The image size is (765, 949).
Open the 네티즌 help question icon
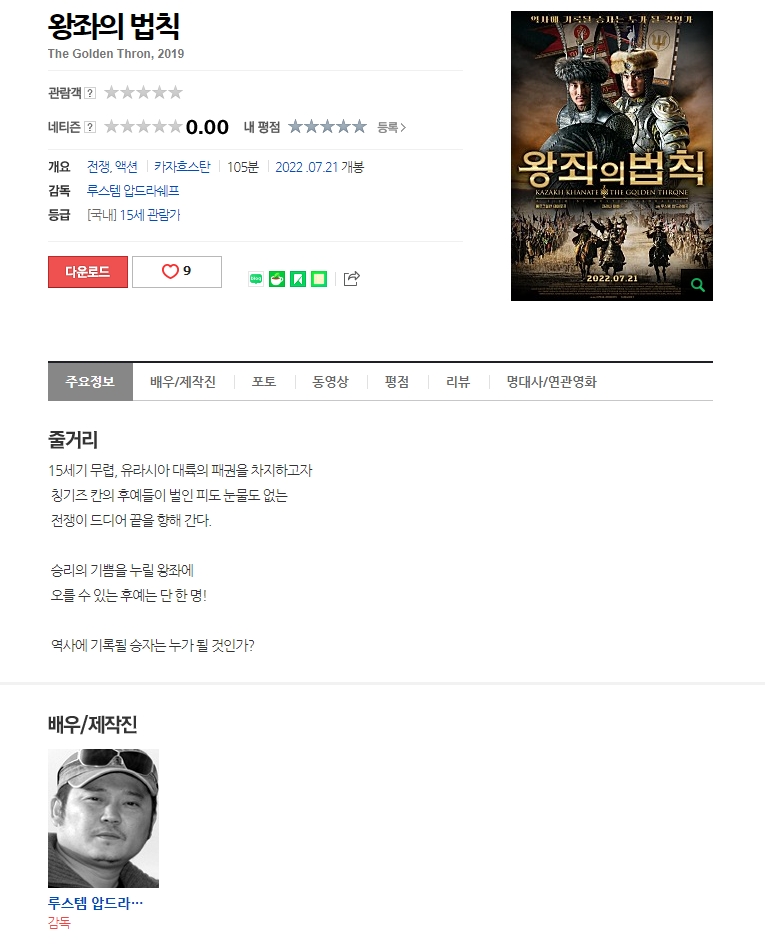[90, 126]
